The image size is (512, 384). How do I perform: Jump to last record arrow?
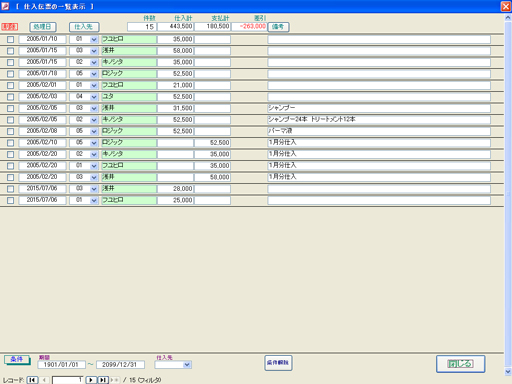[x=103, y=380]
